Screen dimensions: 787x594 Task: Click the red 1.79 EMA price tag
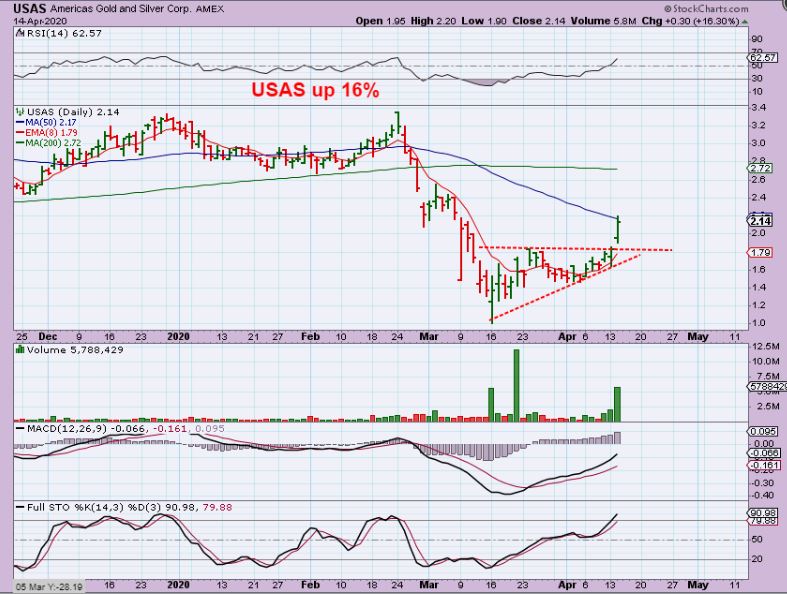pos(759,252)
